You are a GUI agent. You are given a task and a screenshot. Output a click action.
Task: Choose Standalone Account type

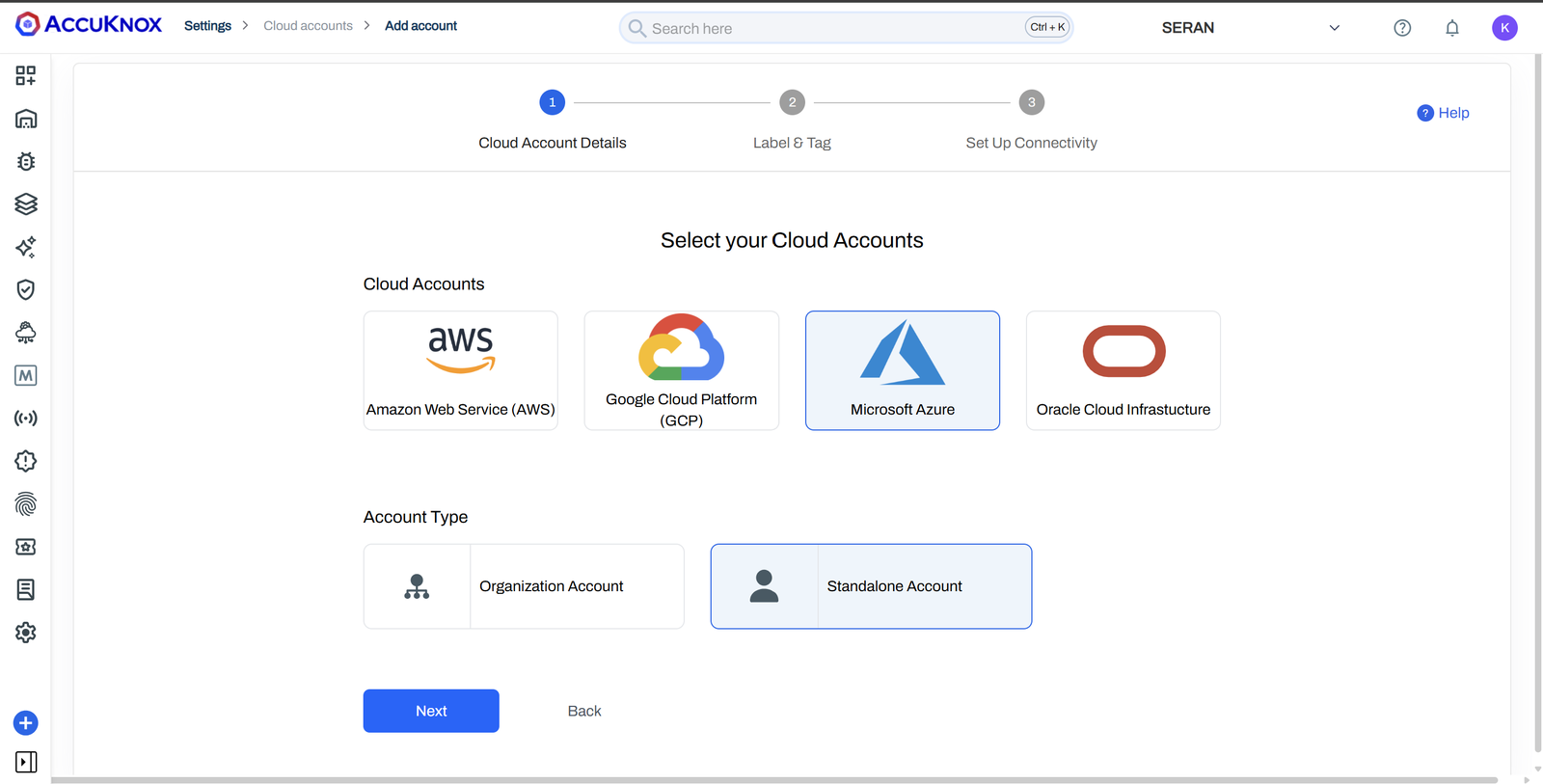[871, 586]
